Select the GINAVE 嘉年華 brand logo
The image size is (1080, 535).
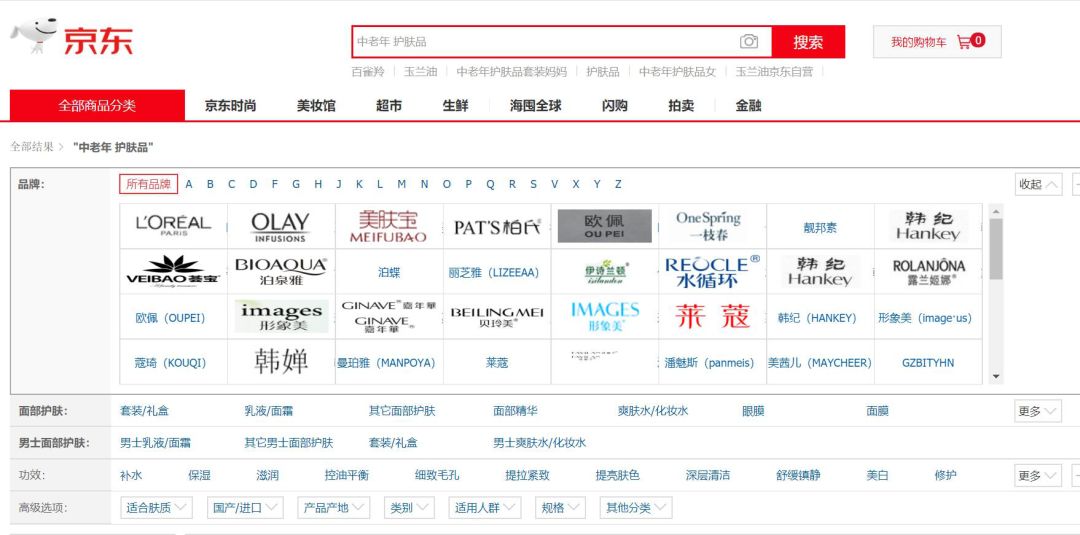[x=388, y=317]
